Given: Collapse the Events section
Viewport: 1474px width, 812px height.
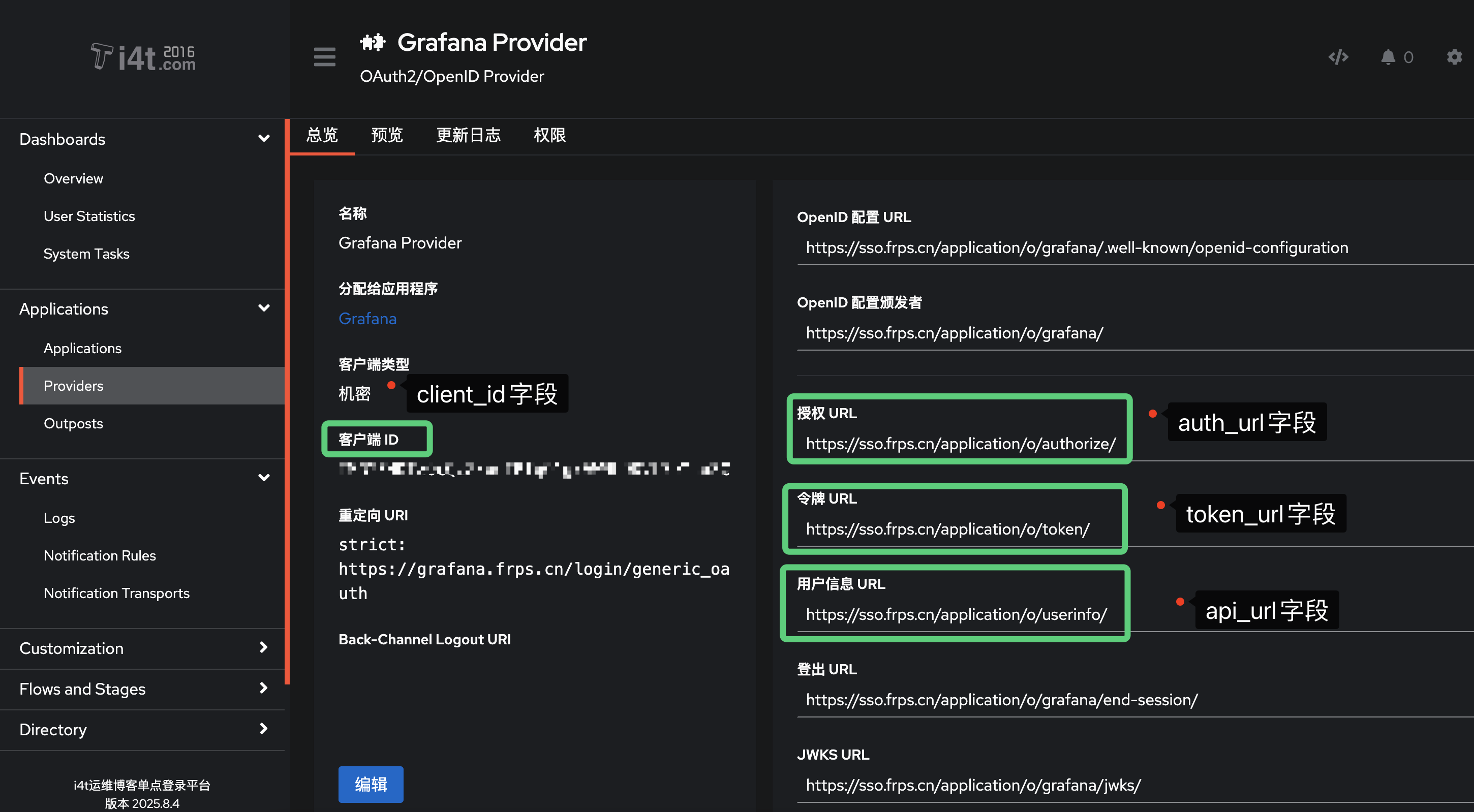Looking at the screenshot, I should pos(264,478).
